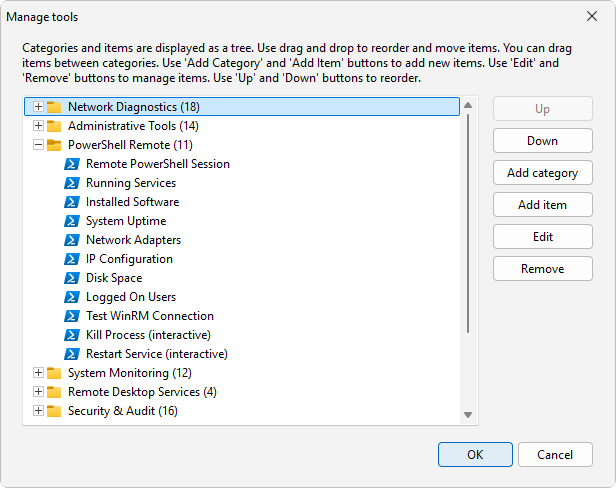Click the tree's vertical scrollbar thumb

[468, 223]
